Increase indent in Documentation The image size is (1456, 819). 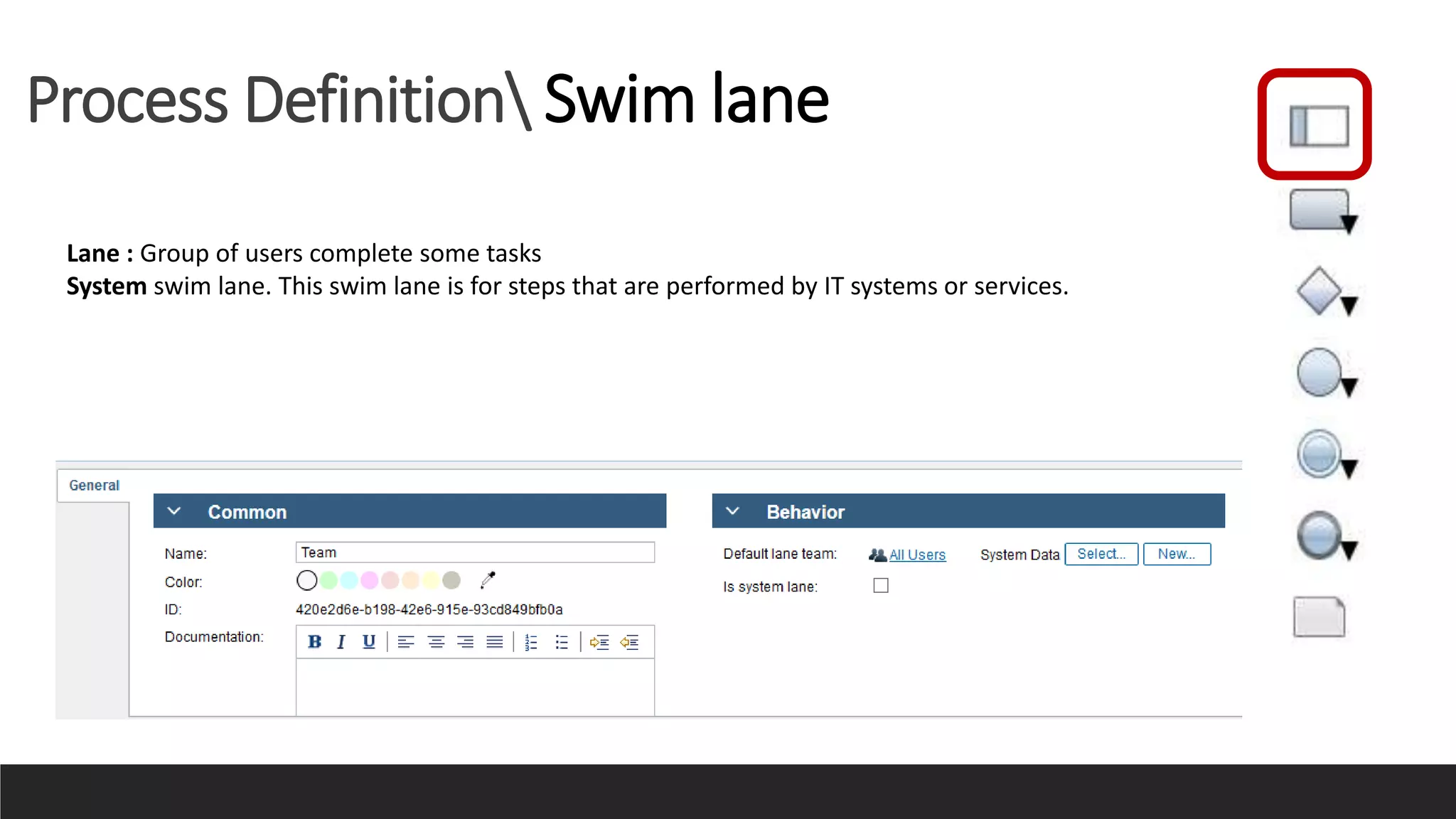pos(599,643)
